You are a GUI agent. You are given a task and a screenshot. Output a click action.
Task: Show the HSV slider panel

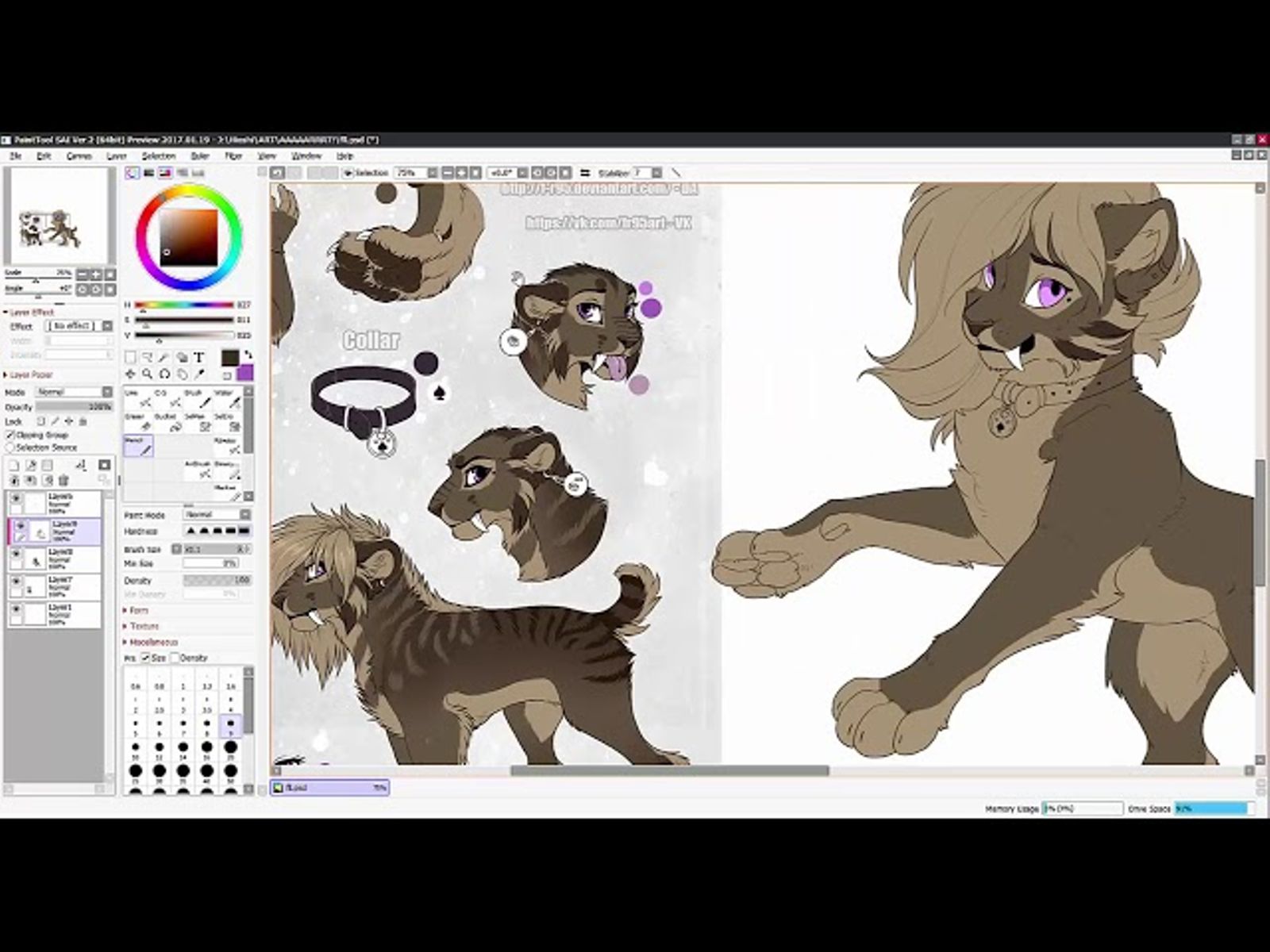165,173
